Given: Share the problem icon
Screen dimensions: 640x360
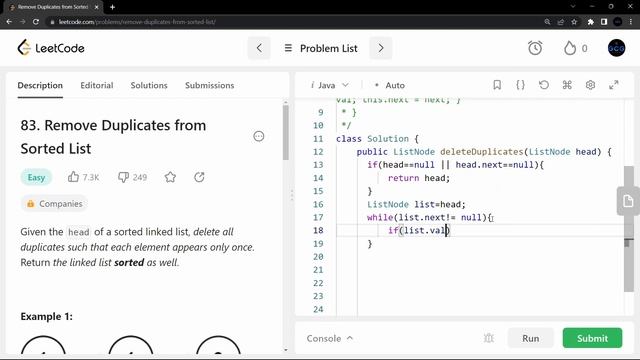Looking at the screenshot, I should [199, 177].
